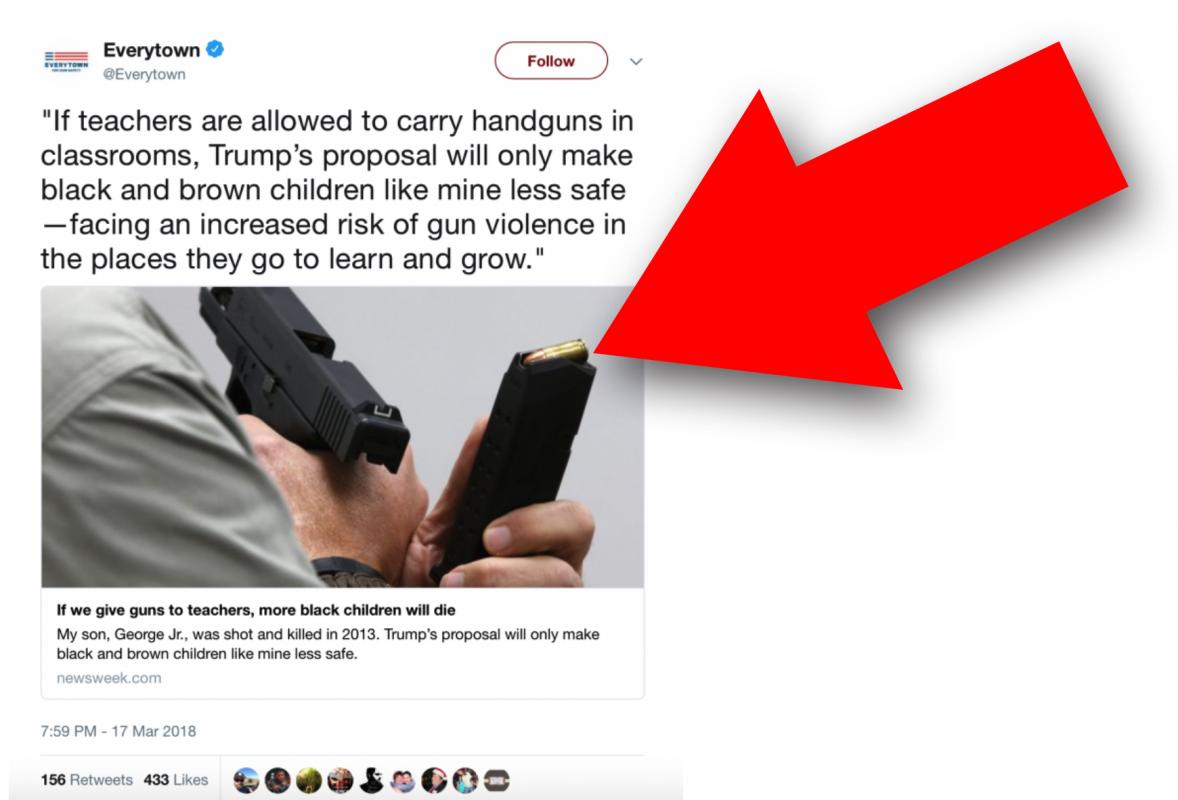This screenshot has width=1178, height=800.
Task: Open the article headline about guns to teachers
Action: coord(256,610)
